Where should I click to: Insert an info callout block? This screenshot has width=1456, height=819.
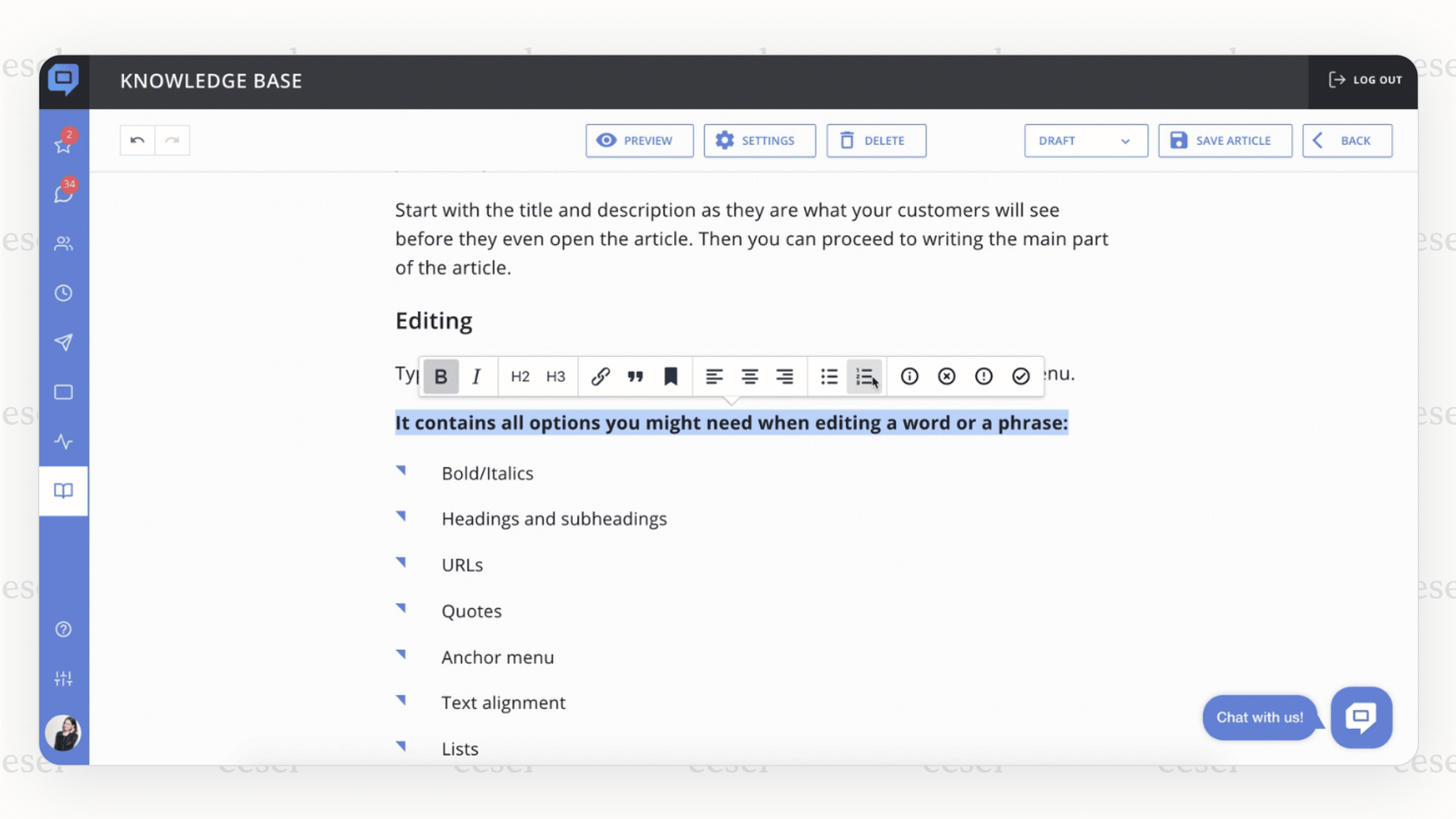908,376
